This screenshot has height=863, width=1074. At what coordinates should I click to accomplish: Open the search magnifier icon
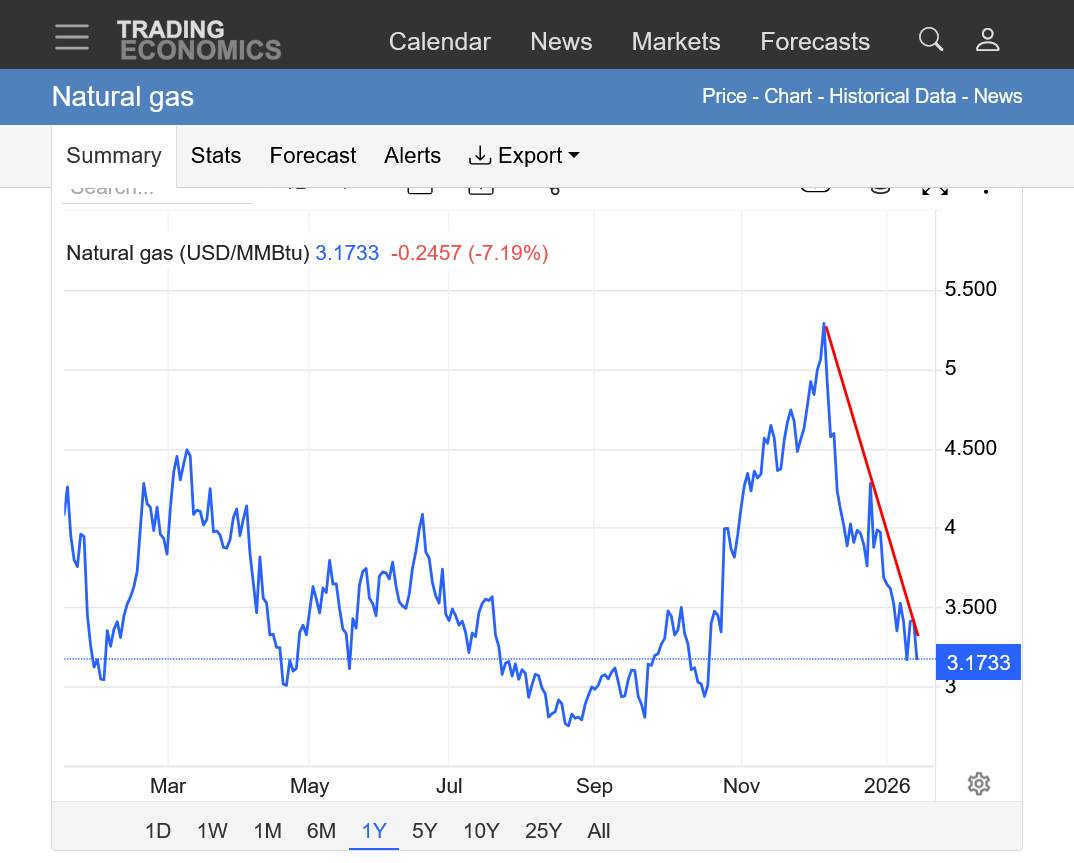click(930, 40)
